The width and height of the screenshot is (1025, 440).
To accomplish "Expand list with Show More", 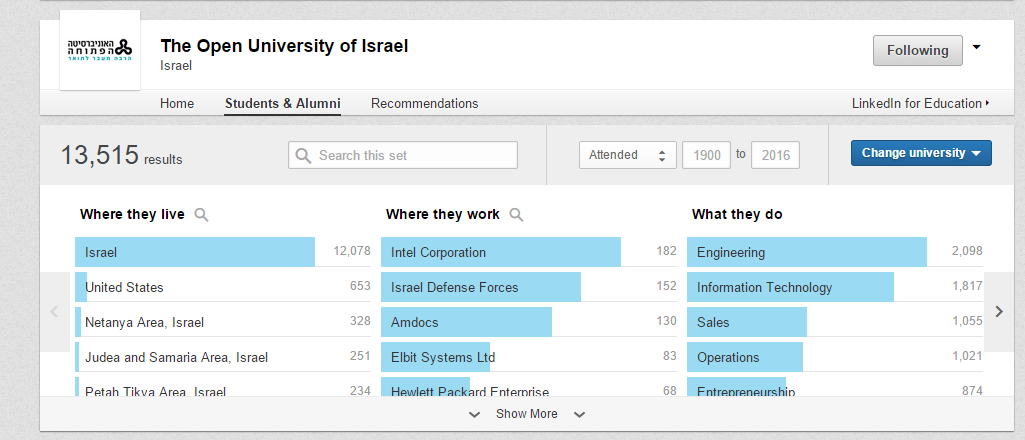I will [527, 414].
